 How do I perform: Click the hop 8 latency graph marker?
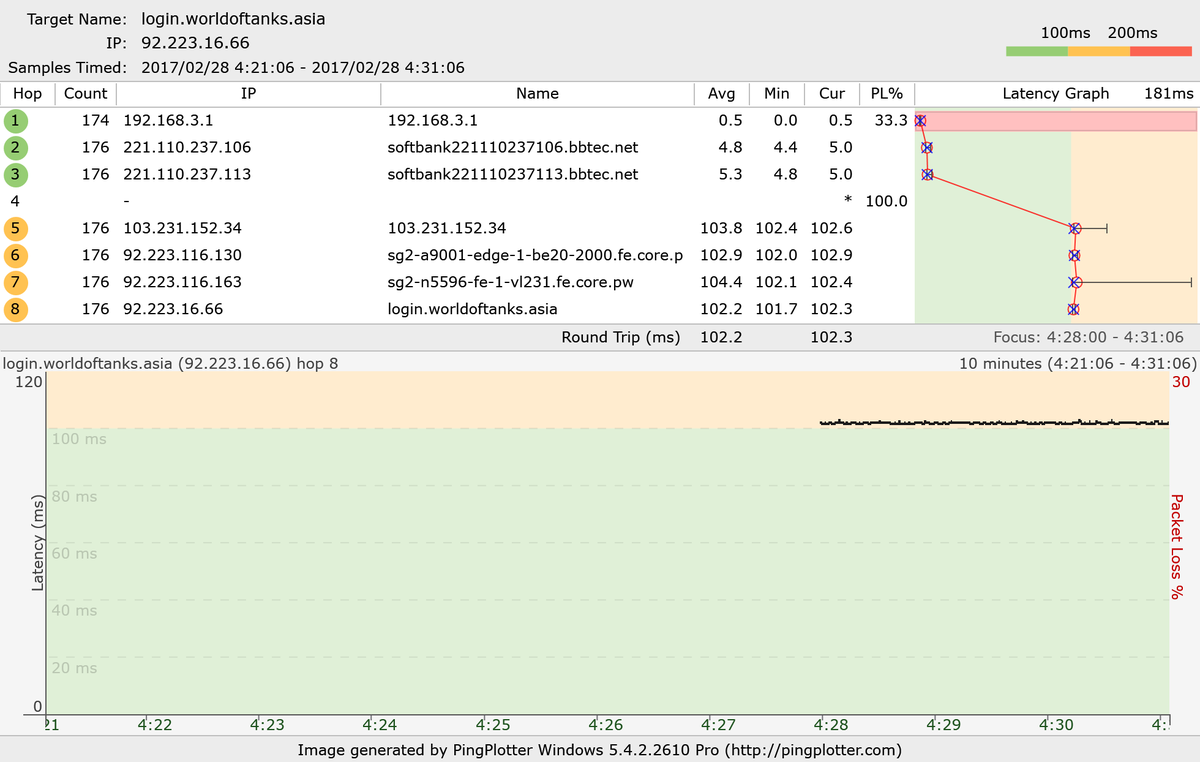coord(1073,310)
